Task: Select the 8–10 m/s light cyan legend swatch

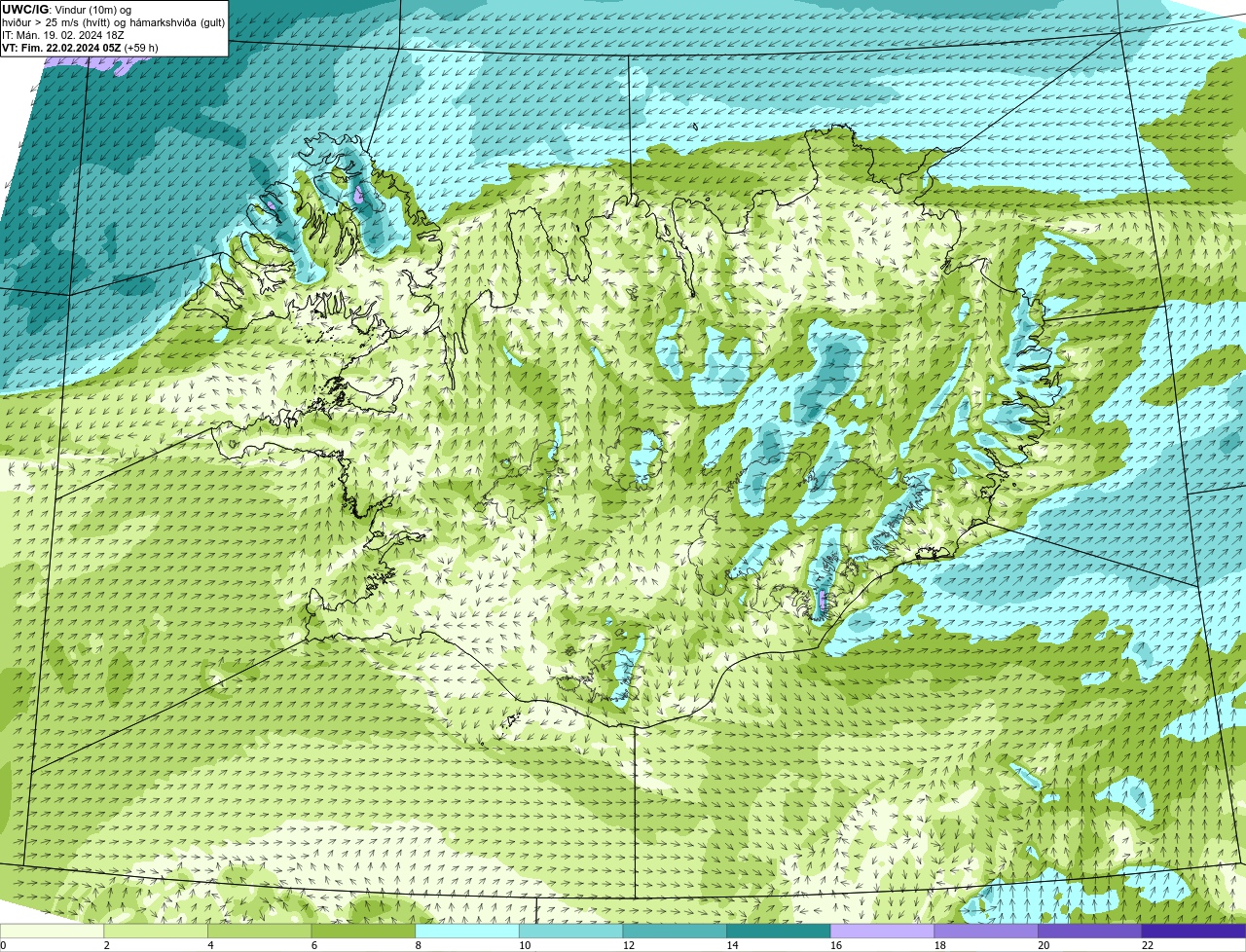Action: point(467,931)
